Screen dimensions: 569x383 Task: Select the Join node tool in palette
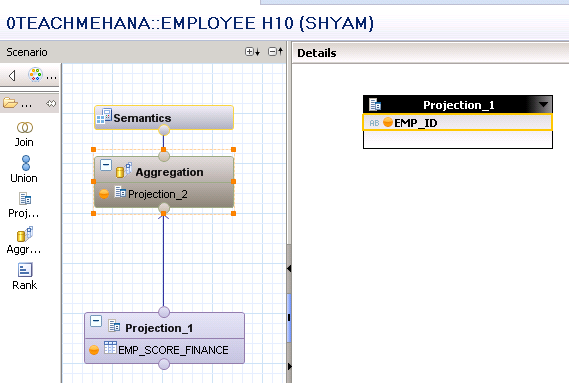click(x=24, y=134)
